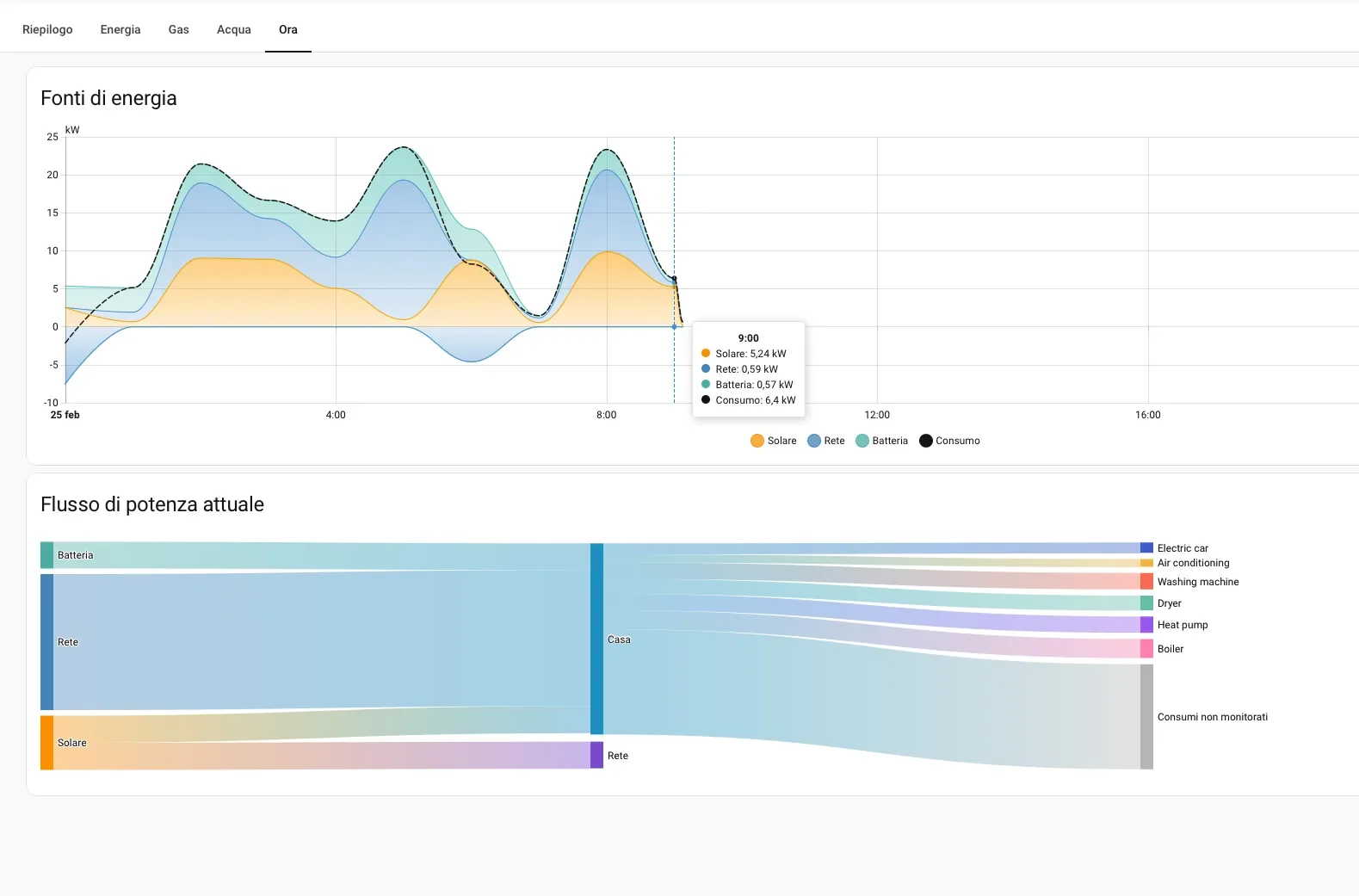
Task: Switch to the Energia tab
Action: pyautogui.click(x=120, y=29)
